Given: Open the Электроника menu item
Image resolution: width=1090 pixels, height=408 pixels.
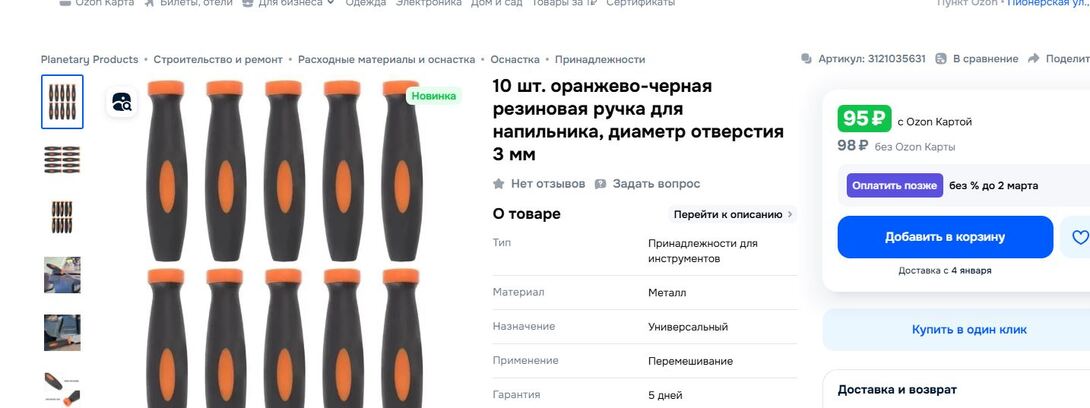Looking at the screenshot, I should pos(428,3).
